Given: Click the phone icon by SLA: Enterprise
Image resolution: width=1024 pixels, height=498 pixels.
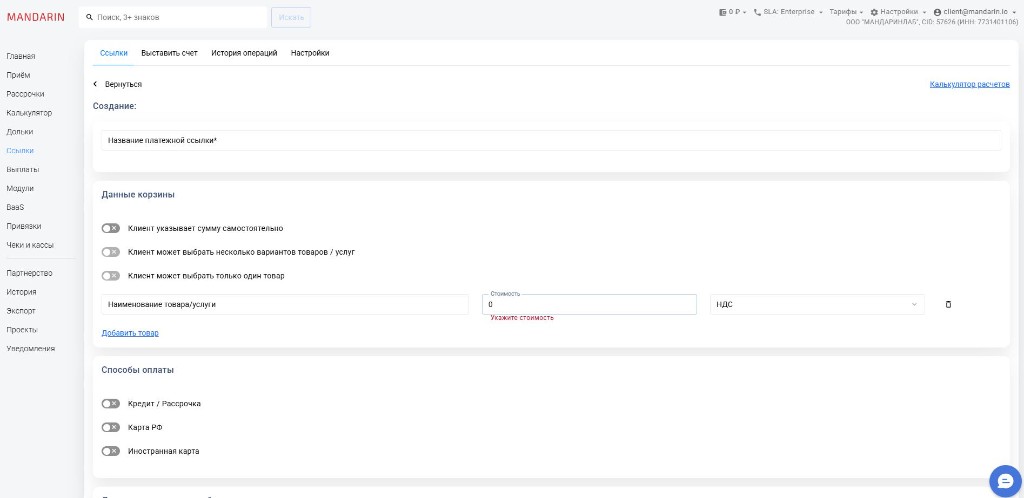Looking at the screenshot, I should 757,12.
